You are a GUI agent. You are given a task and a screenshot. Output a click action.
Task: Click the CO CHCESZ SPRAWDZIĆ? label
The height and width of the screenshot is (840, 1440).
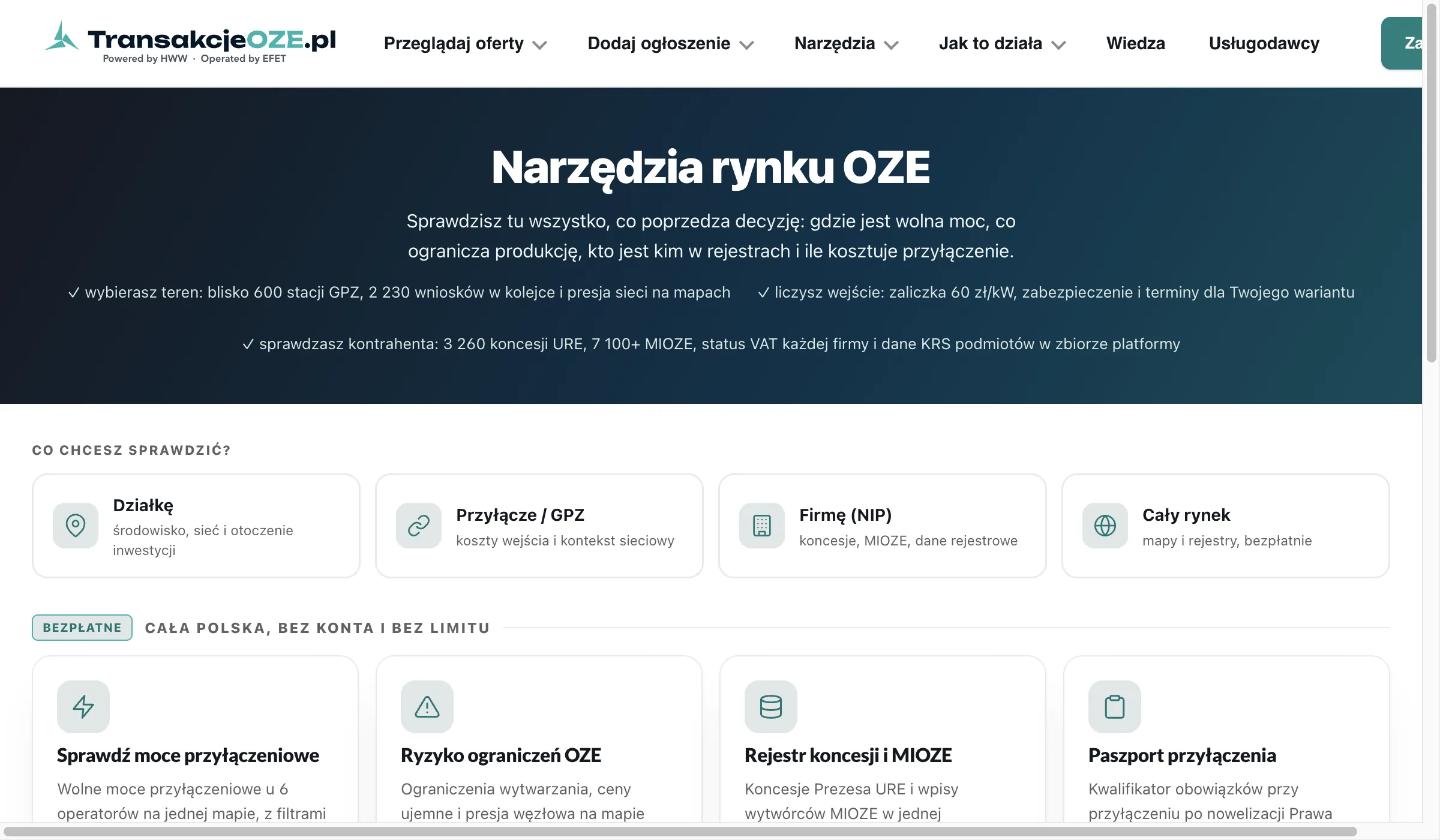[131, 450]
